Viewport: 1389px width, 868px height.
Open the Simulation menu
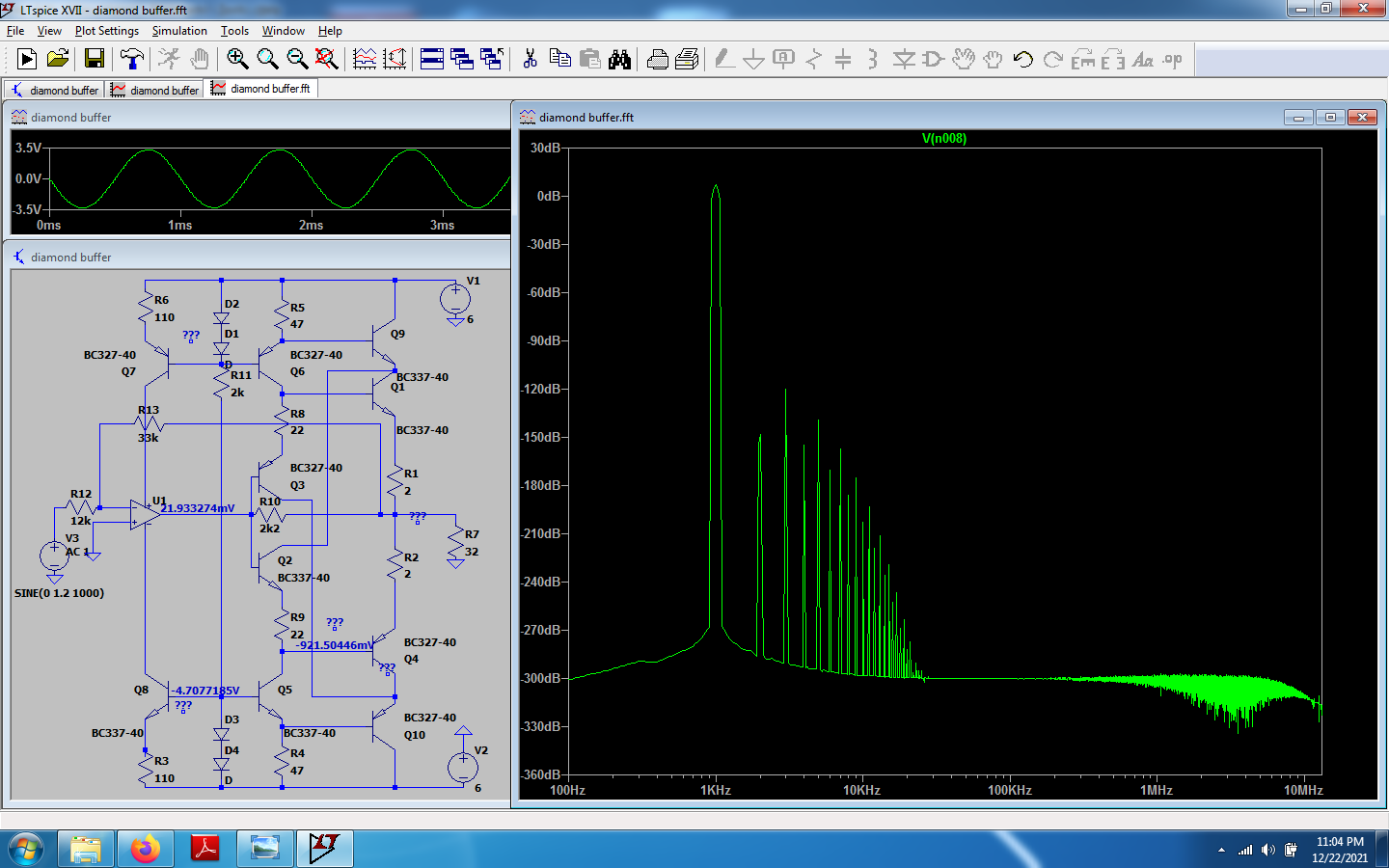coord(179,31)
